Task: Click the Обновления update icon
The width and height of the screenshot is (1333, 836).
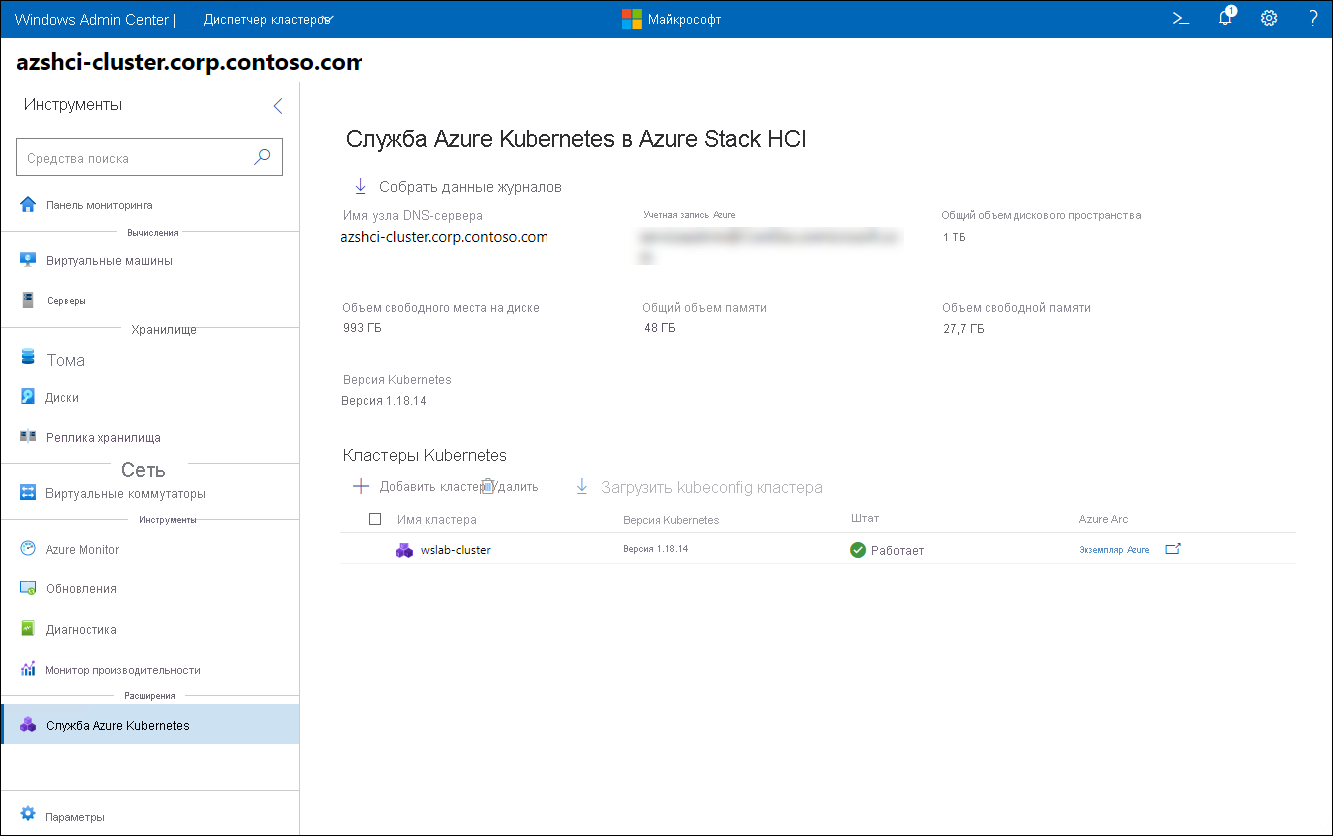Action: click(28, 588)
